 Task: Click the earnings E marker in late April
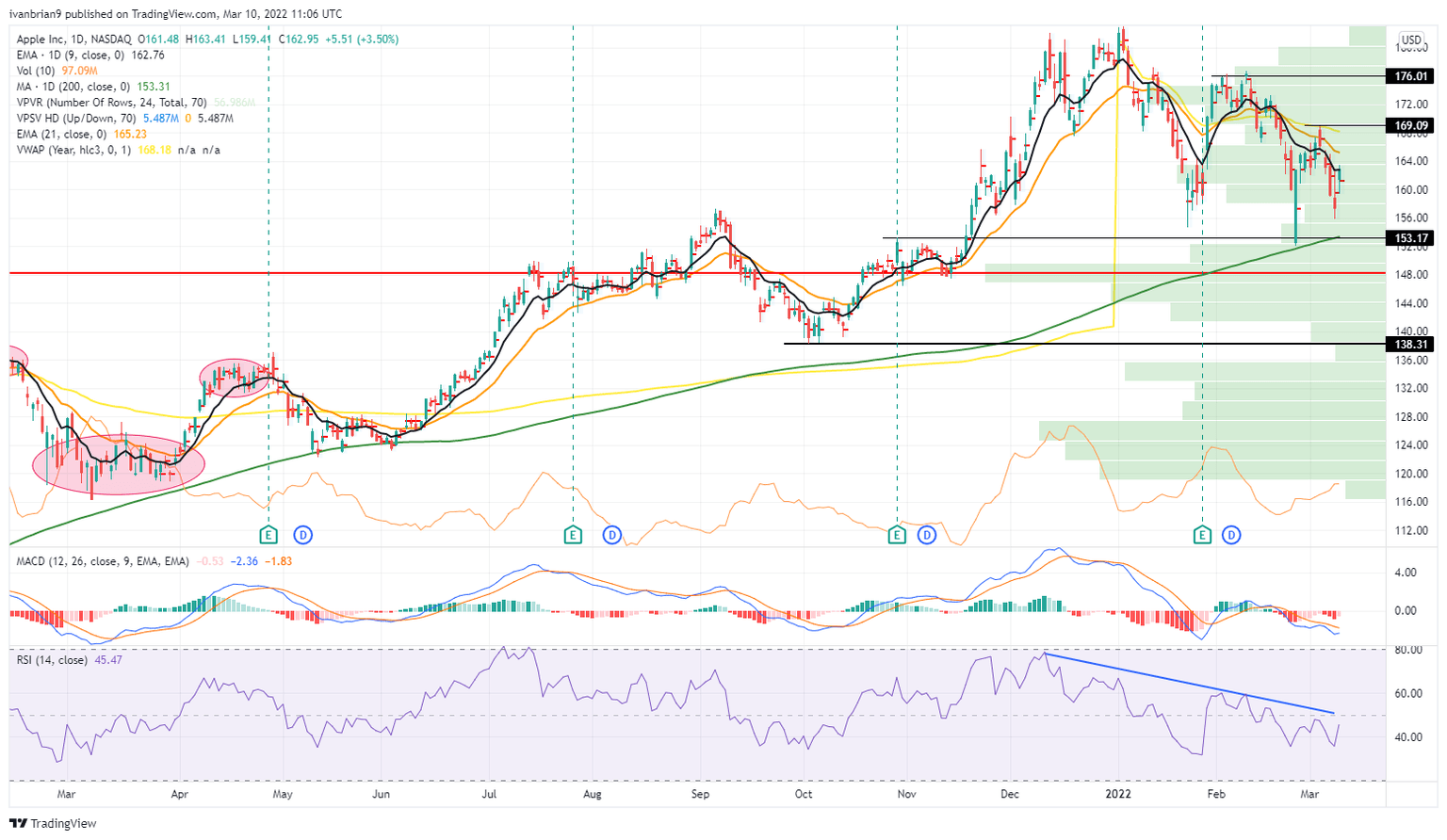(268, 535)
